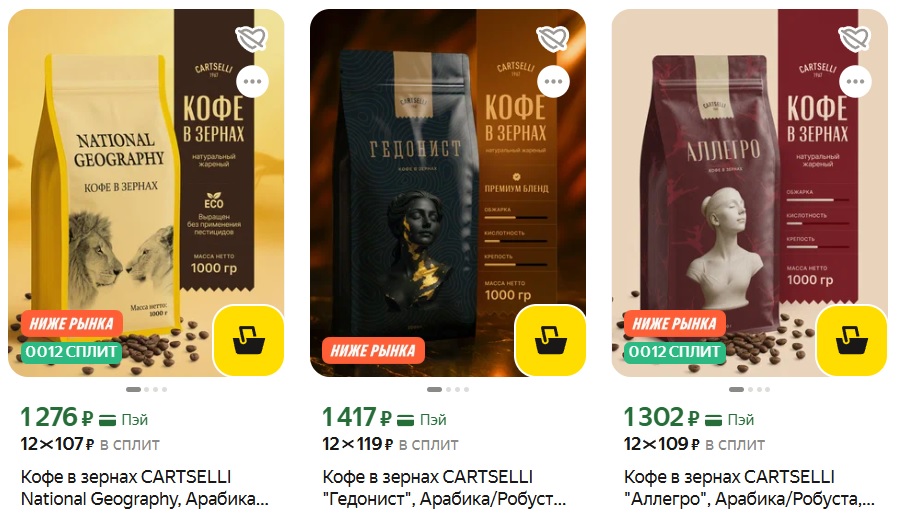
Task: Select image carousel dots under National Geography
Action: click(146, 389)
